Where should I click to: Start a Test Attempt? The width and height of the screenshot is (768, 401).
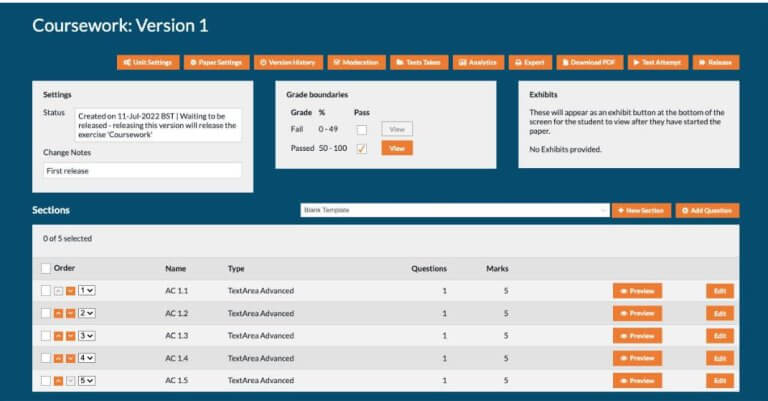(x=657, y=62)
